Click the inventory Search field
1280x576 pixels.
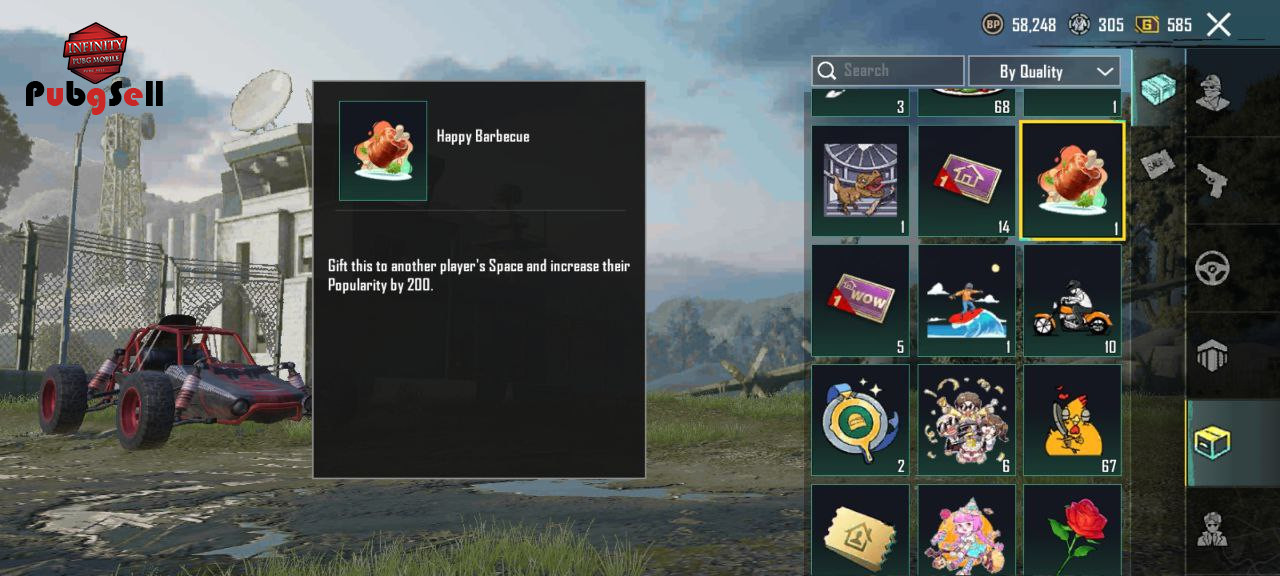click(888, 71)
